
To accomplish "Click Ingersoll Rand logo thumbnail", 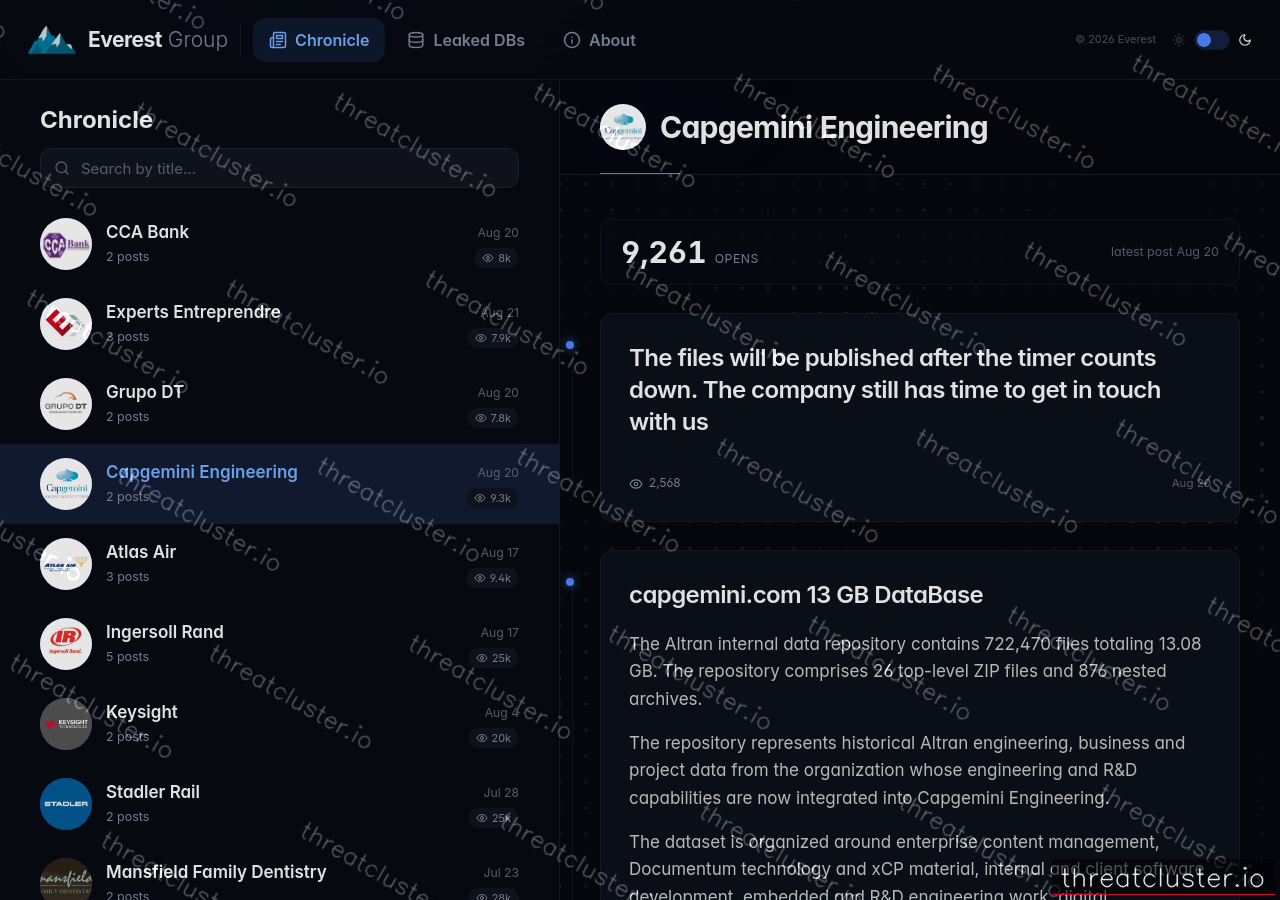I will (66, 644).
